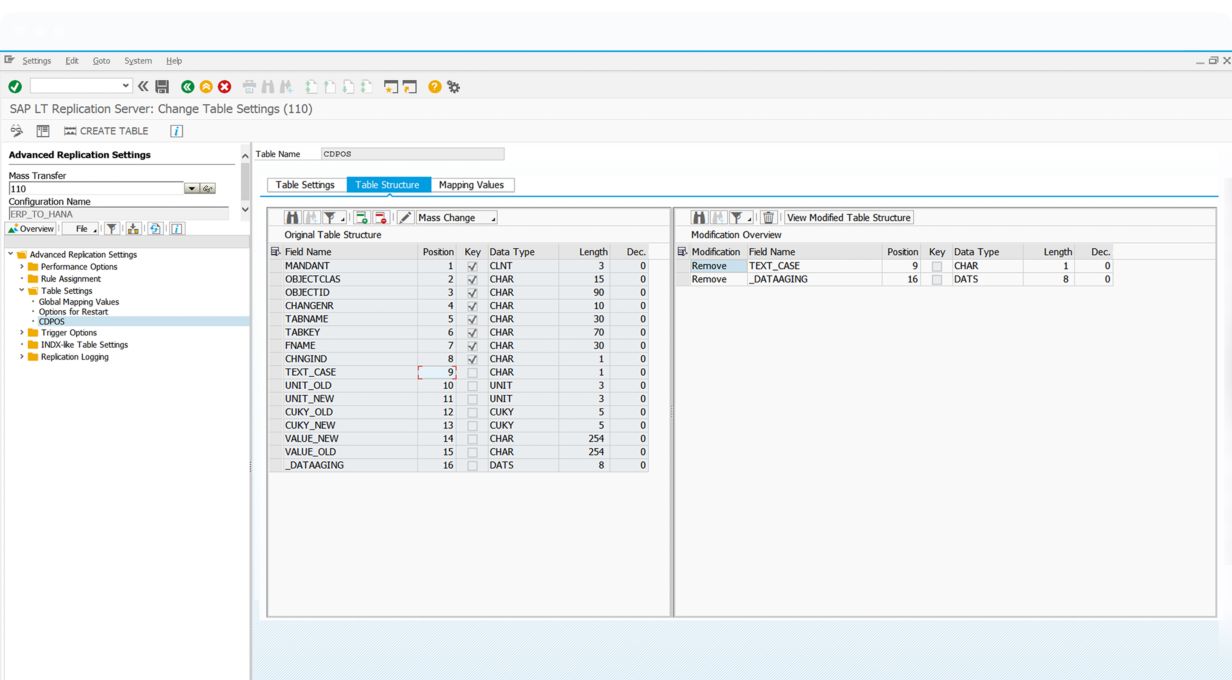Expand the Performance Options tree node

[22, 267]
